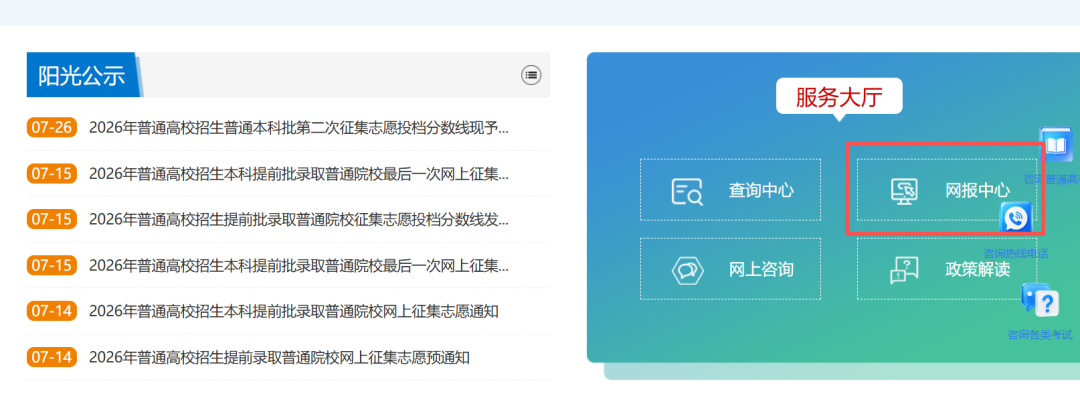Select the 阳光公示 section tab
The height and width of the screenshot is (408, 1080).
(84, 74)
